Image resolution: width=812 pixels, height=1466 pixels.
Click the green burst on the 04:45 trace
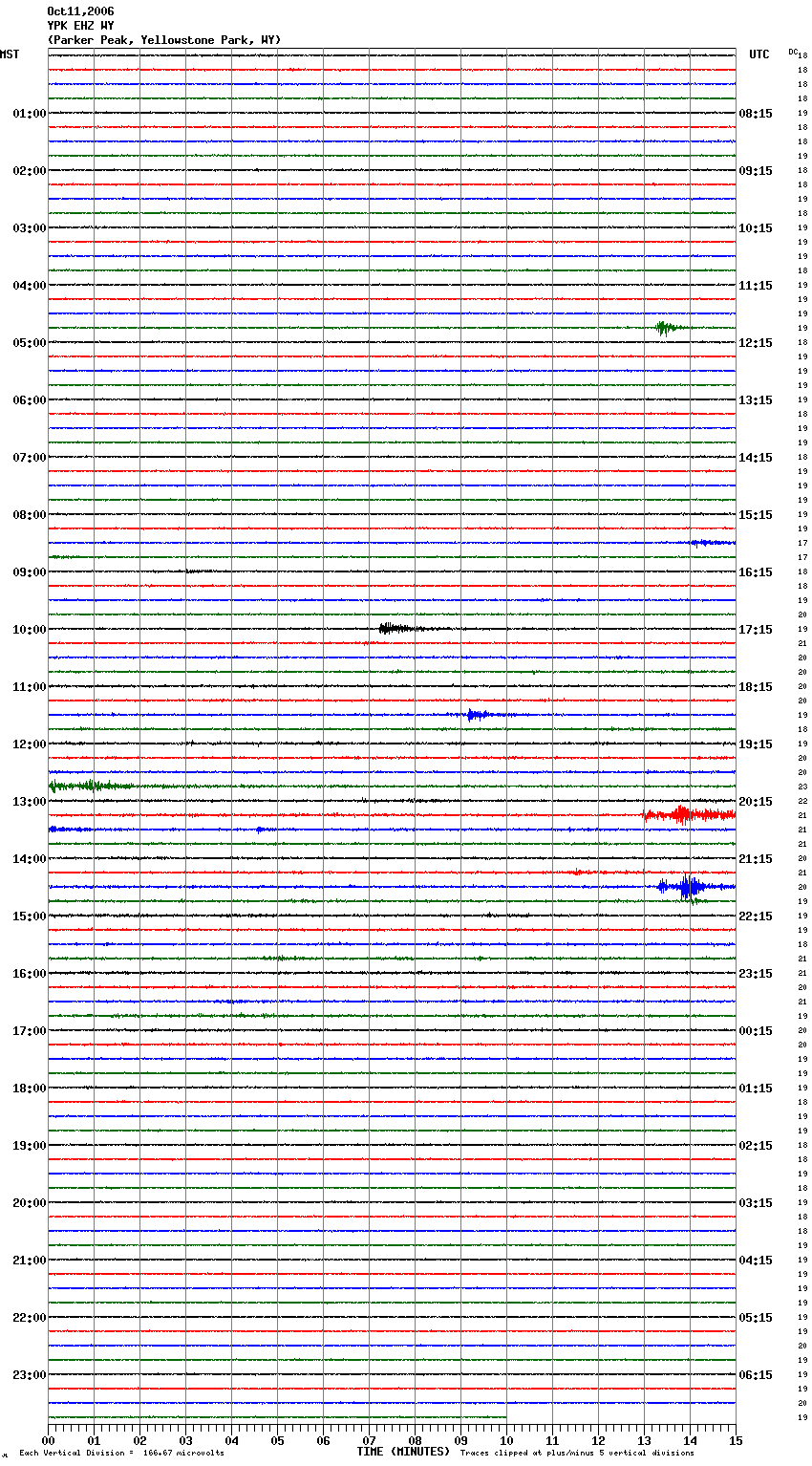pyautogui.click(x=667, y=328)
